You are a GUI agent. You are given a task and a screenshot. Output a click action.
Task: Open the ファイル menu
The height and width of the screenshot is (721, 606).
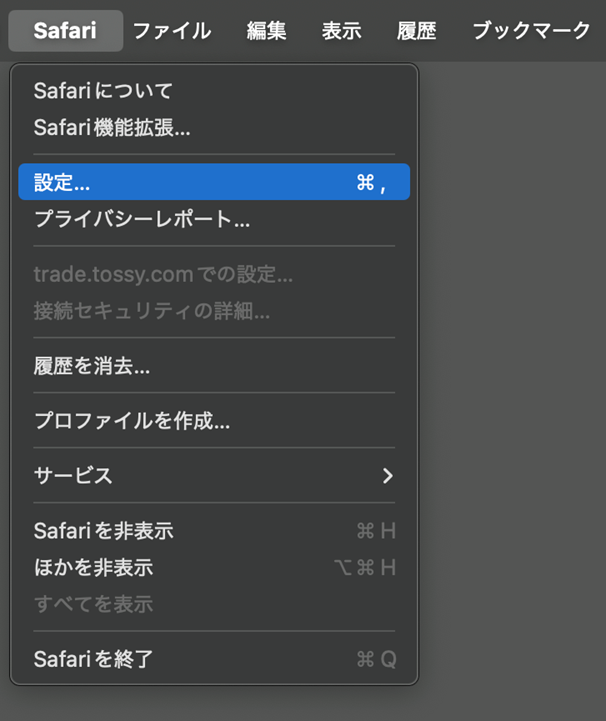(171, 30)
